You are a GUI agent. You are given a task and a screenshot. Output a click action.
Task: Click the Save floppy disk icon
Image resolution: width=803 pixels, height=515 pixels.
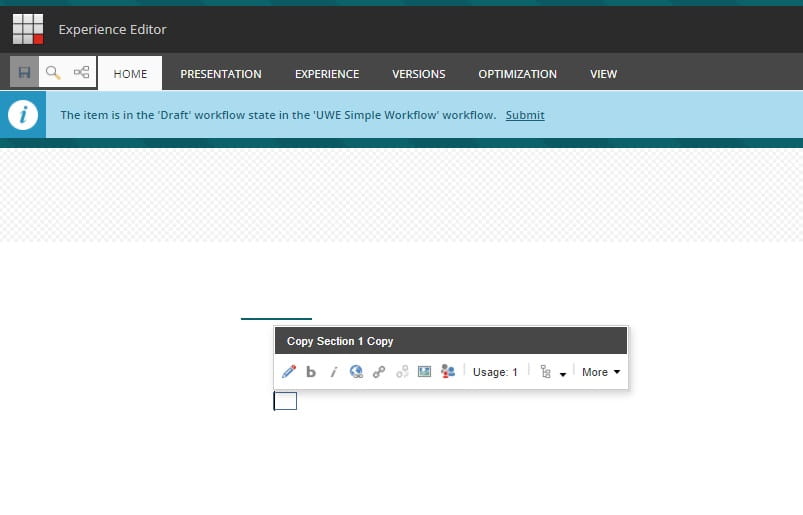[x=24, y=73]
